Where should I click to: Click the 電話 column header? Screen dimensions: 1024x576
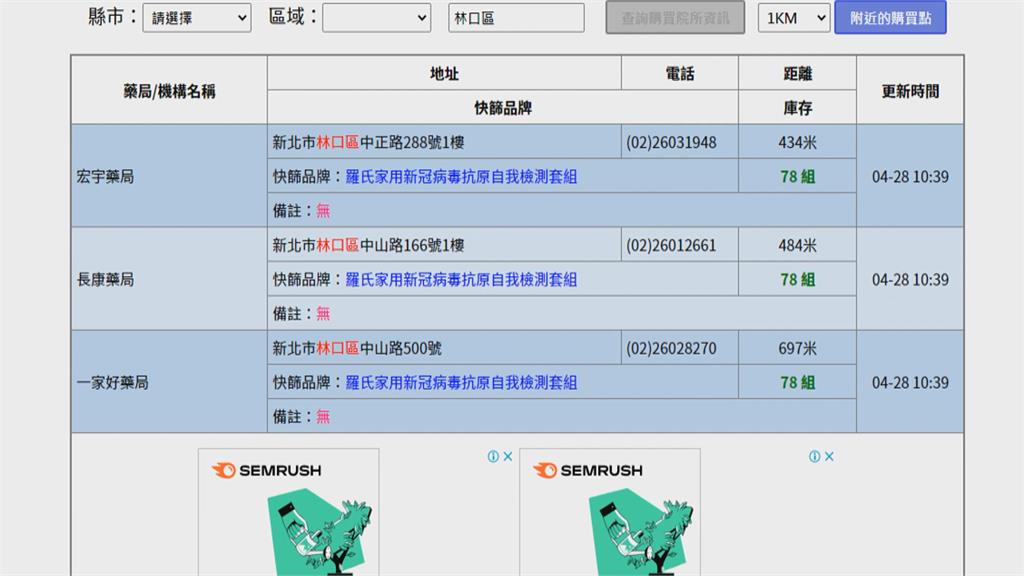tap(680, 74)
